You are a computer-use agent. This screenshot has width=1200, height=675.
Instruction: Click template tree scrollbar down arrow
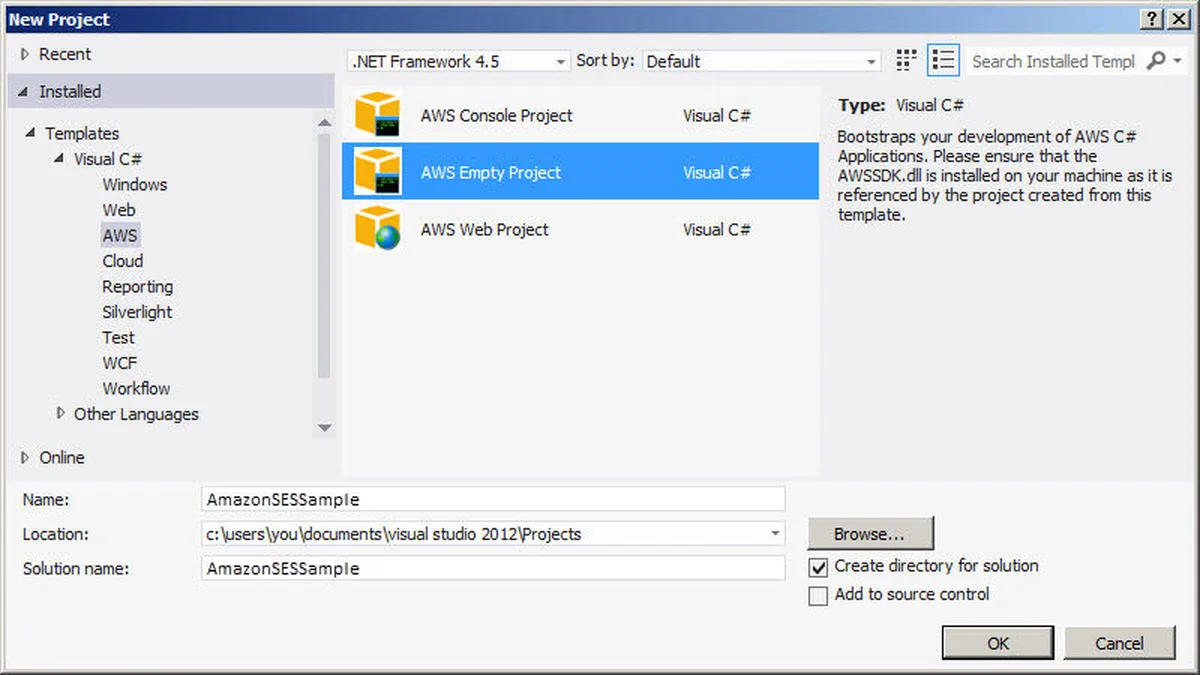point(324,428)
